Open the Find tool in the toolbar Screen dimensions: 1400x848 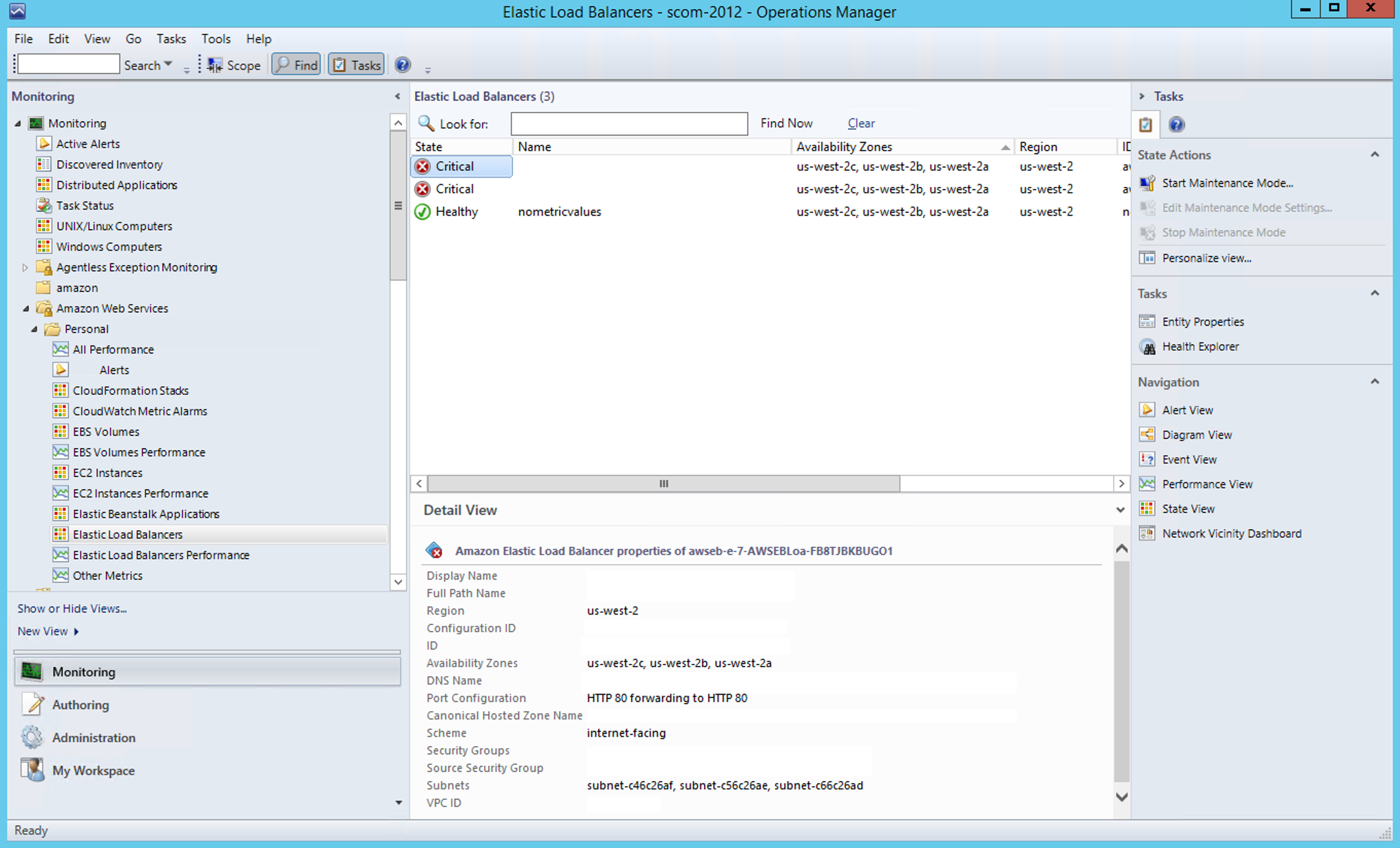[x=295, y=64]
